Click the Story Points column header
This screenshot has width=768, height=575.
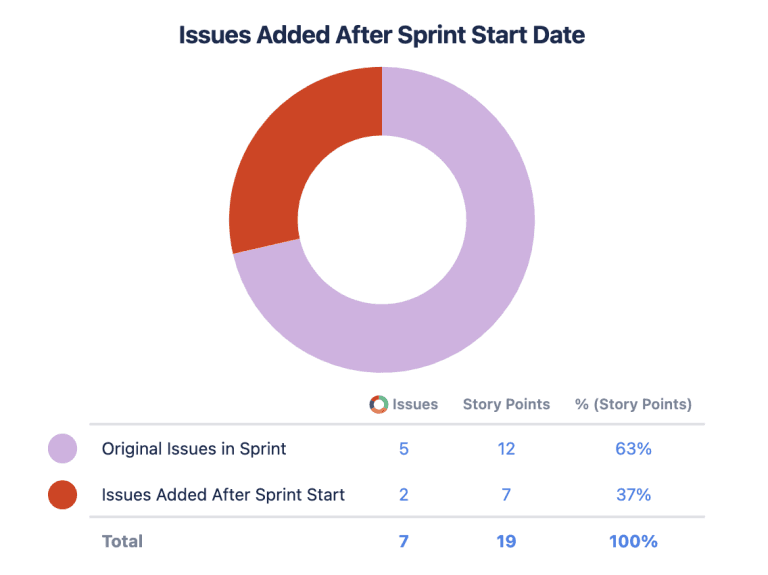click(x=506, y=404)
